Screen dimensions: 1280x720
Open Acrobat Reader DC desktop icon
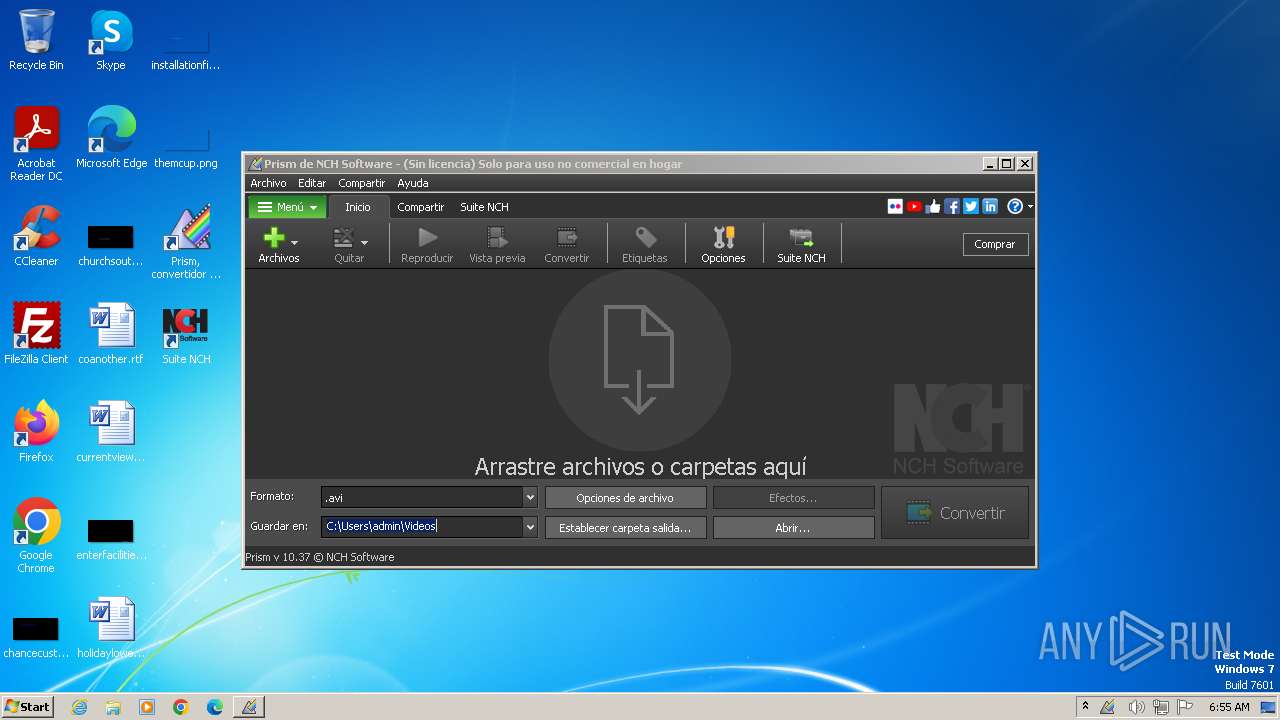tap(36, 143)
